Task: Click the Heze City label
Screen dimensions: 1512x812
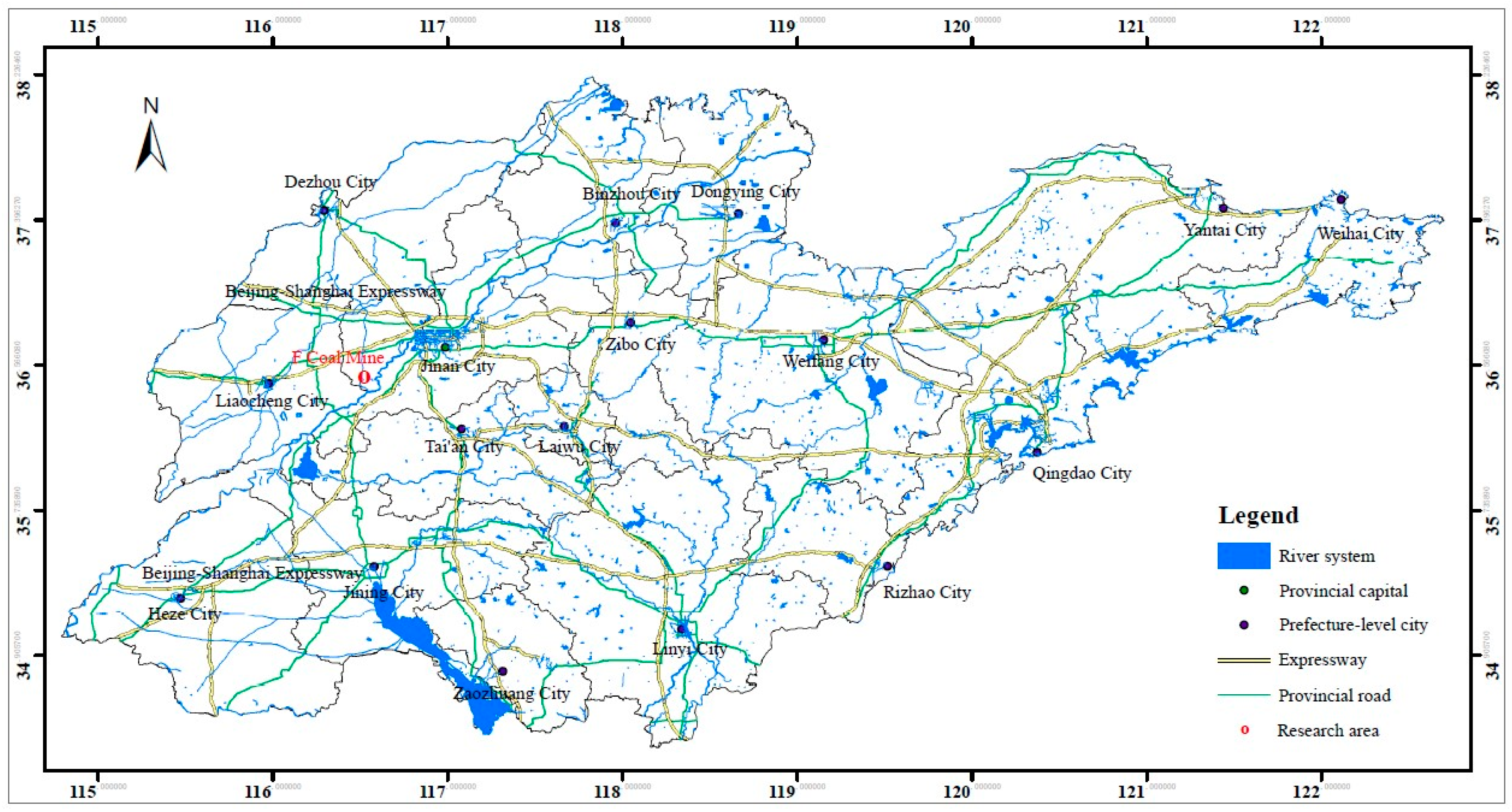Action: (x=184, y=614)
